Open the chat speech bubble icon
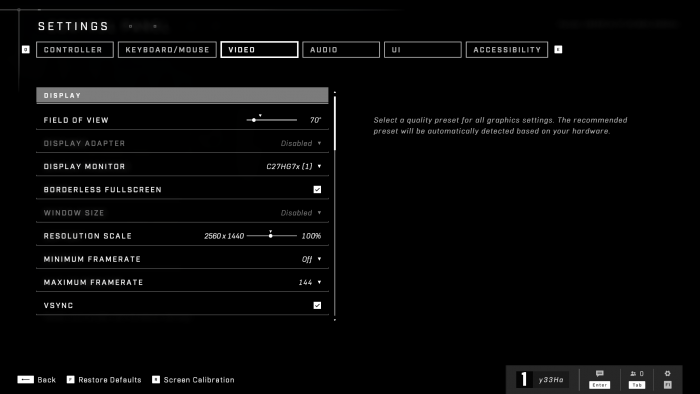Image resolution: width=700 pixels, height=394 pixels. 599,373
